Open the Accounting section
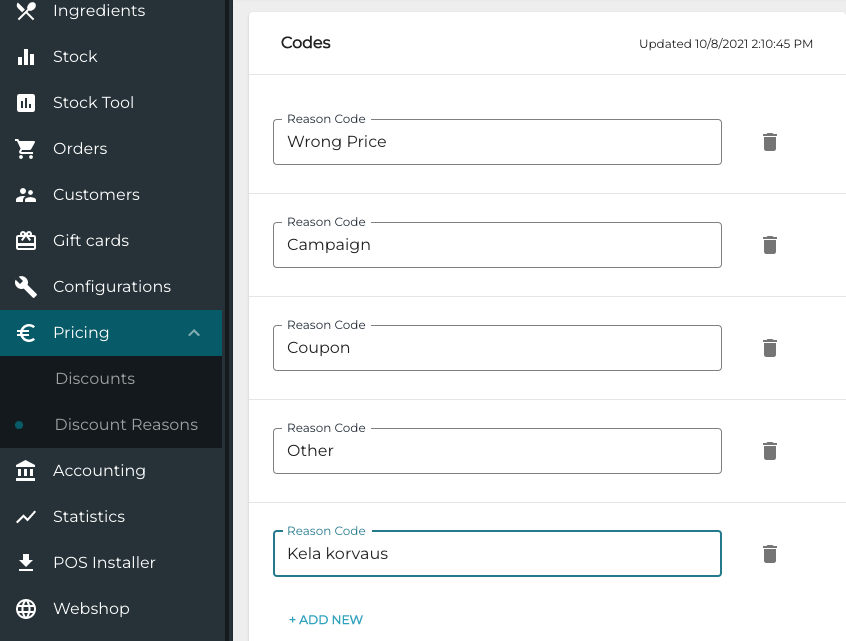 99,471
